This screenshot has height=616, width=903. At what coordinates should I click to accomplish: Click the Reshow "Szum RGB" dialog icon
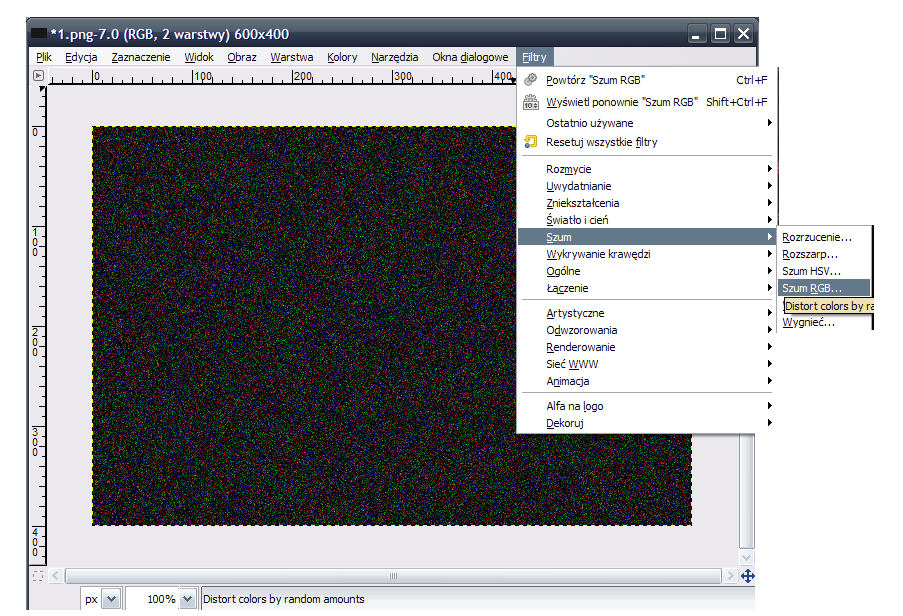pyautogui.click(x=531, y=102)
